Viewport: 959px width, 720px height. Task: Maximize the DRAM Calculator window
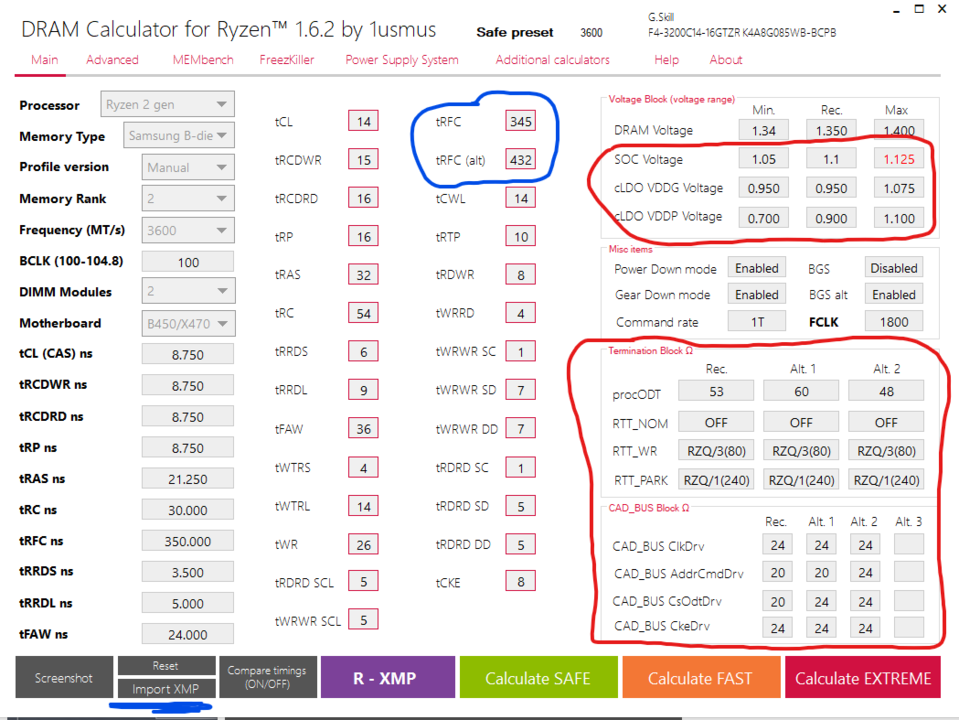click(919, 9)
